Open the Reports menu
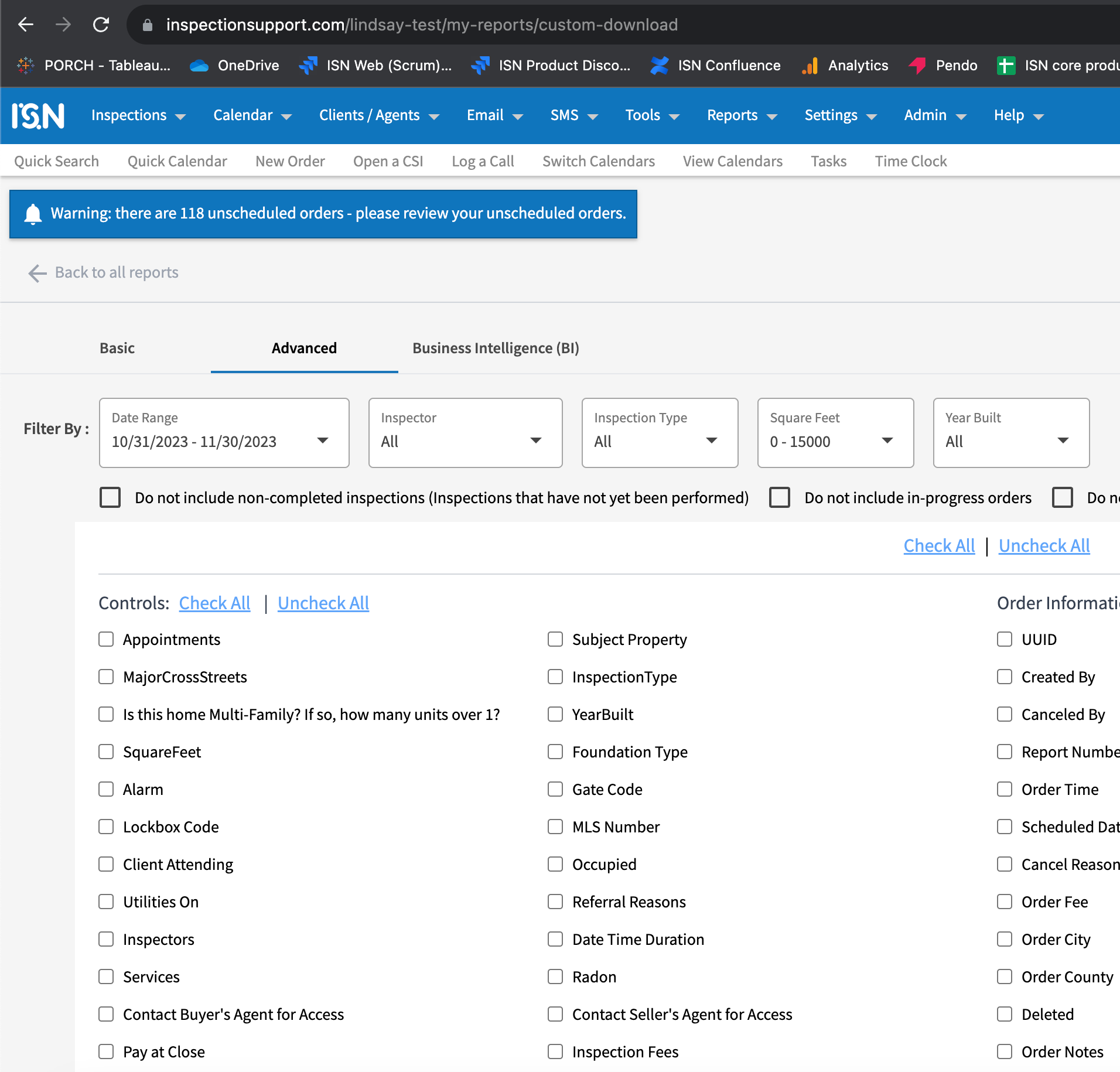 742,115
